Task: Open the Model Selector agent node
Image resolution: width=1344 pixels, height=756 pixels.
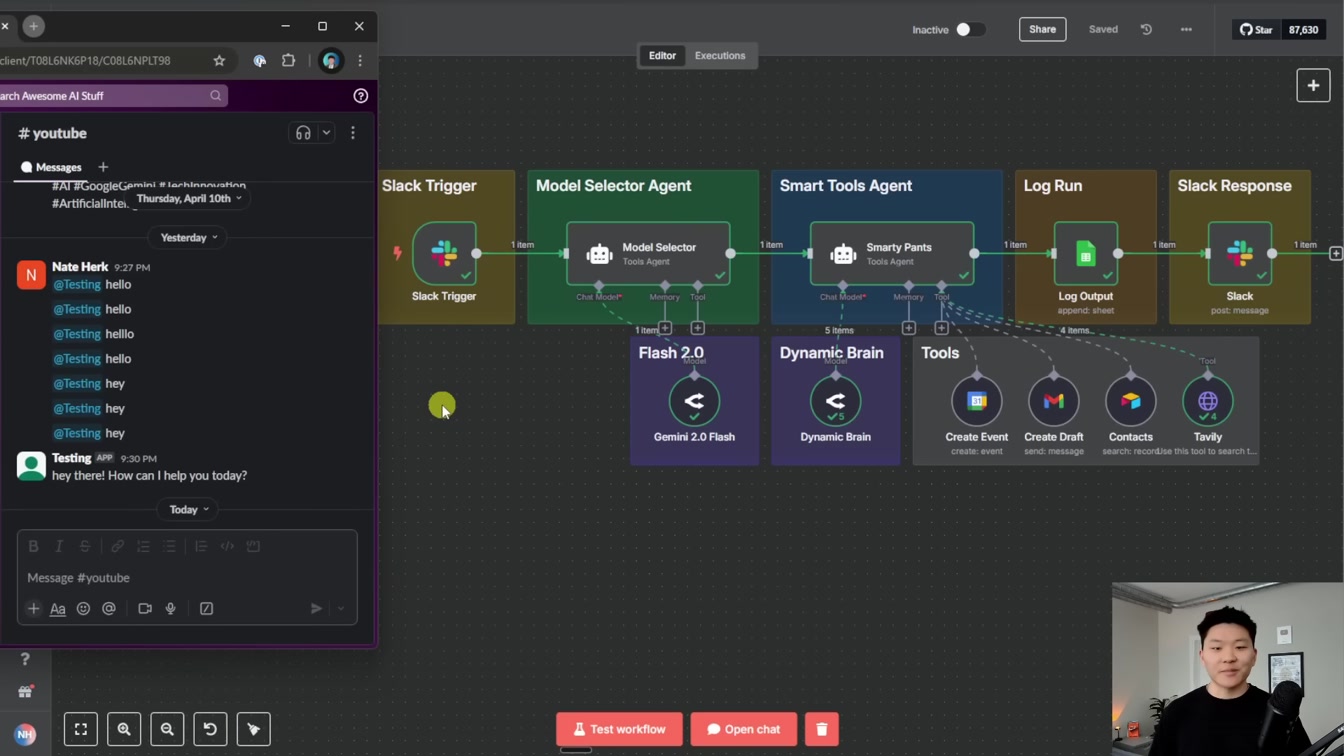Action: coord(648,254)
